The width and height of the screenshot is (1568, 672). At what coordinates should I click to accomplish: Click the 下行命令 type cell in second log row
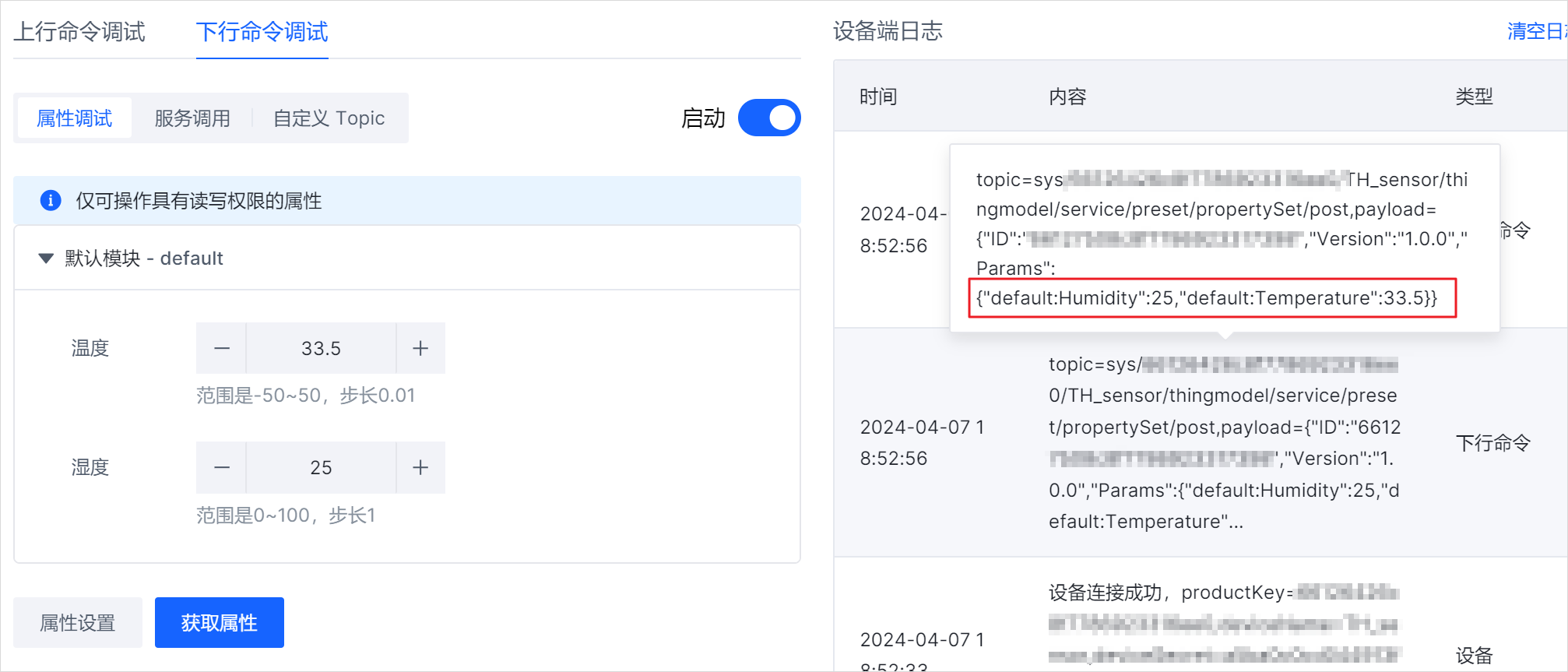pyautogui.click(x=1493, y=443)
